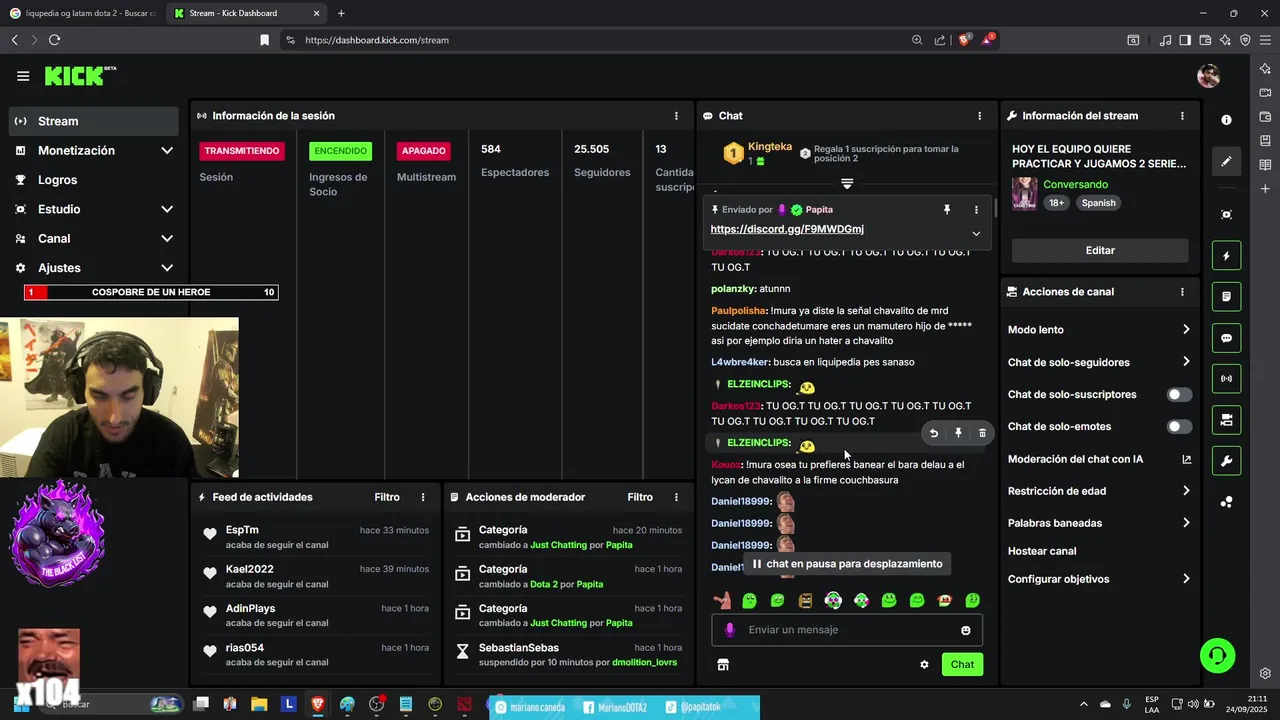The image size is (1280, 720).
Task: Click the Editar button
Action: click(x=1100, y=251)
